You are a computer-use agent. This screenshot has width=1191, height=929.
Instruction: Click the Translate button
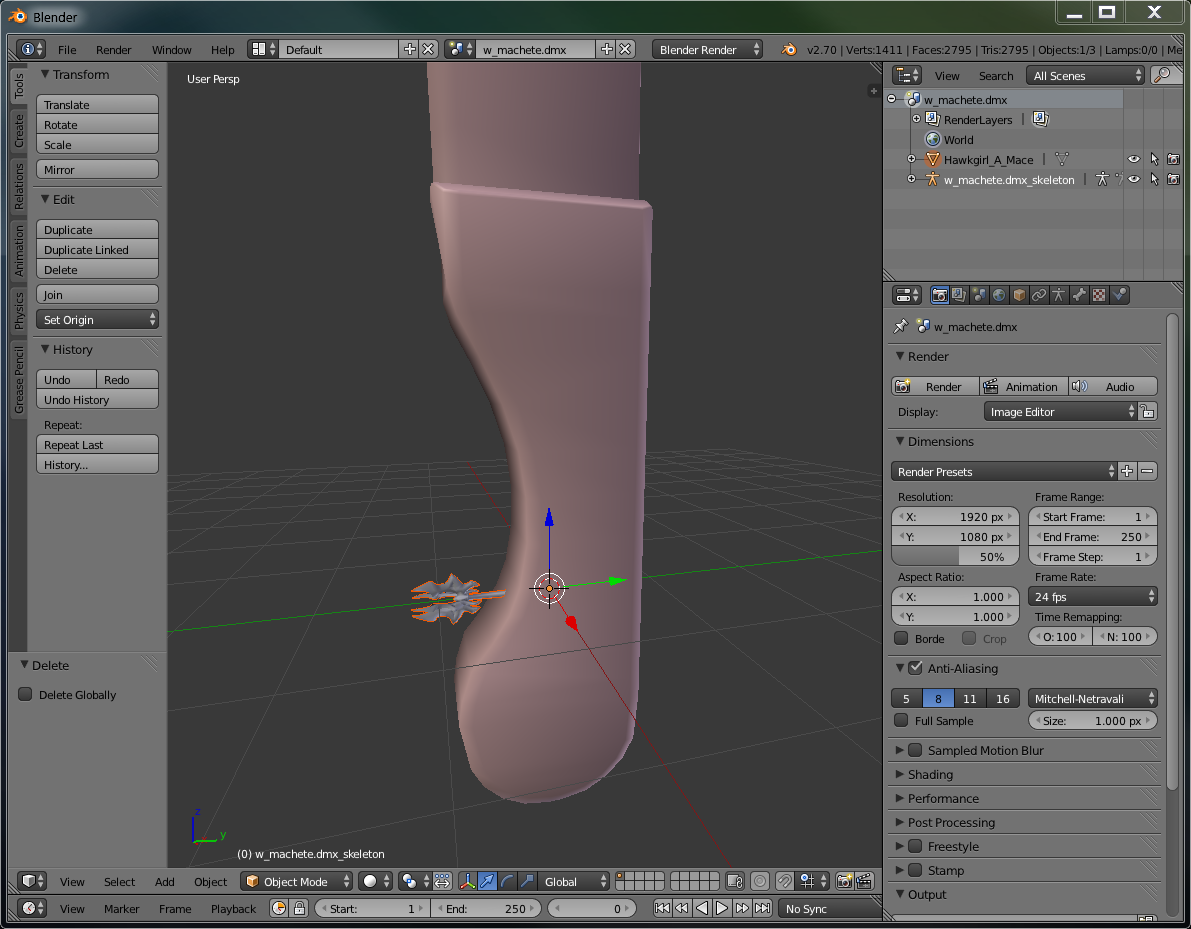click(97, 104)
